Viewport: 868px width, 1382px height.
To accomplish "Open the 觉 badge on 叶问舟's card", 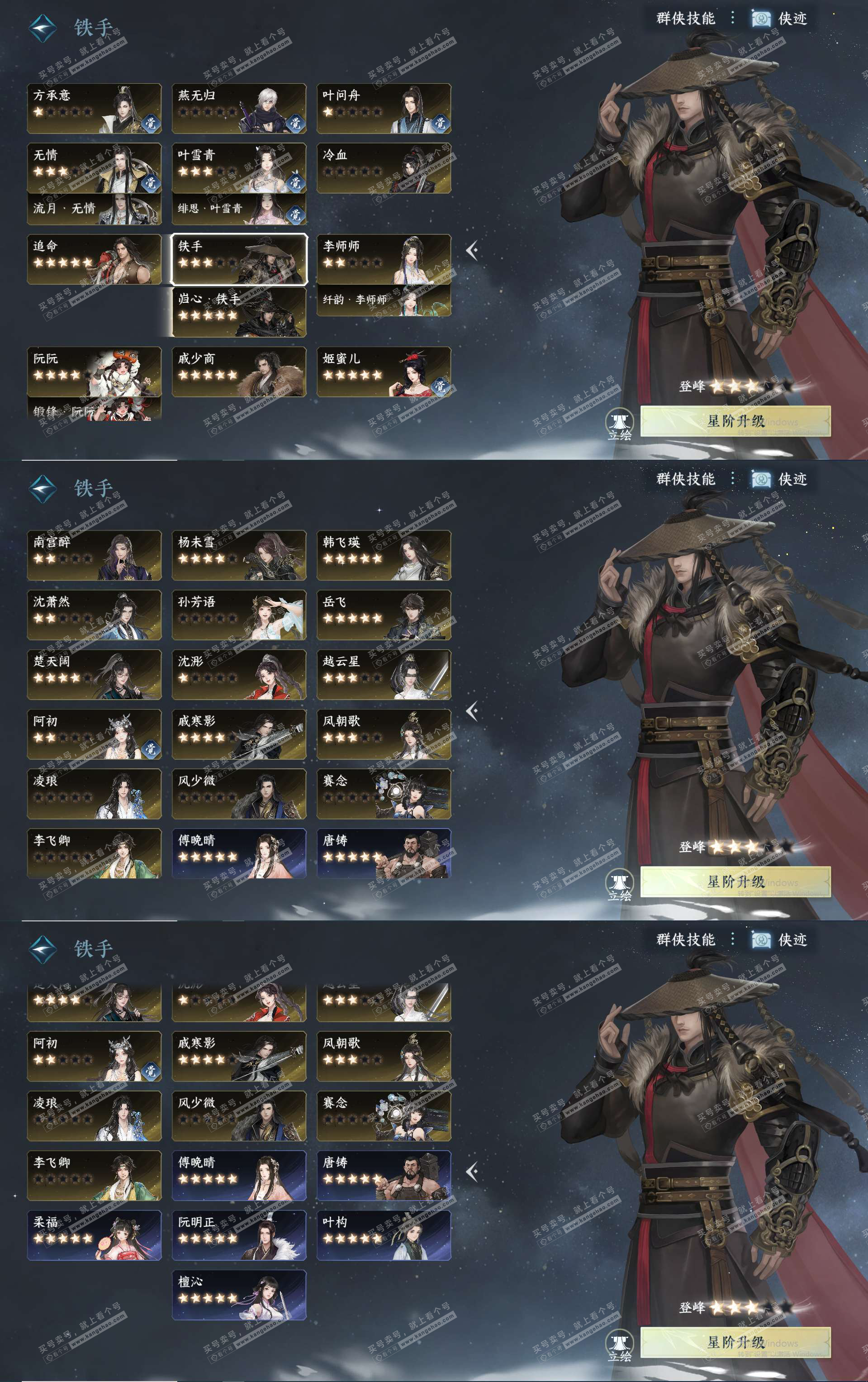I will 440,123.
